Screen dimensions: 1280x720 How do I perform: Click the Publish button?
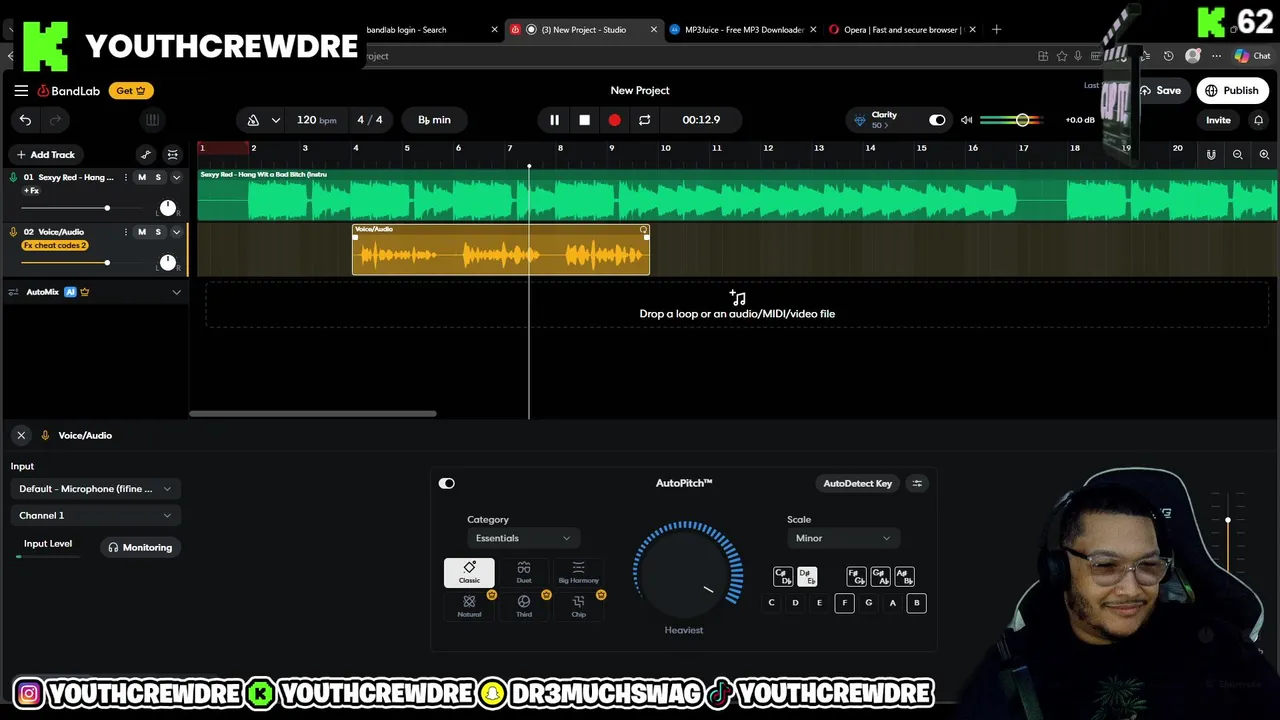pyautogui.click(x=1232, y=90)
